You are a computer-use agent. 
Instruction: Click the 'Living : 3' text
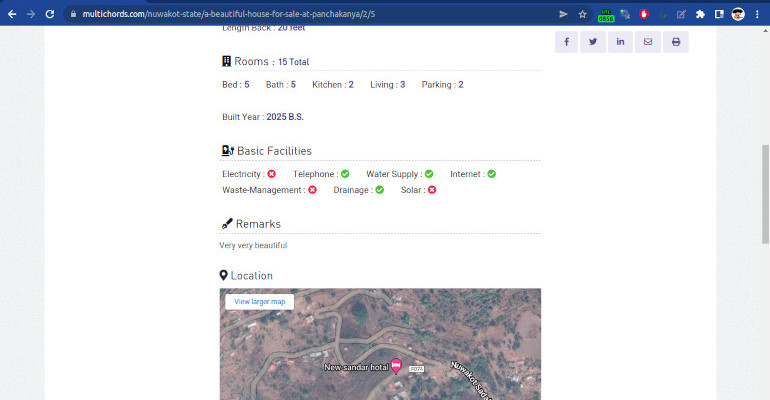387,84
